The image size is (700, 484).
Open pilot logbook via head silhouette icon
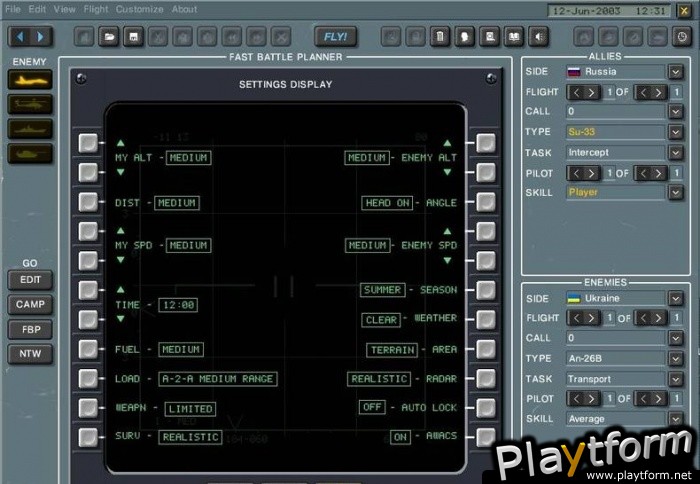point(464,37)
